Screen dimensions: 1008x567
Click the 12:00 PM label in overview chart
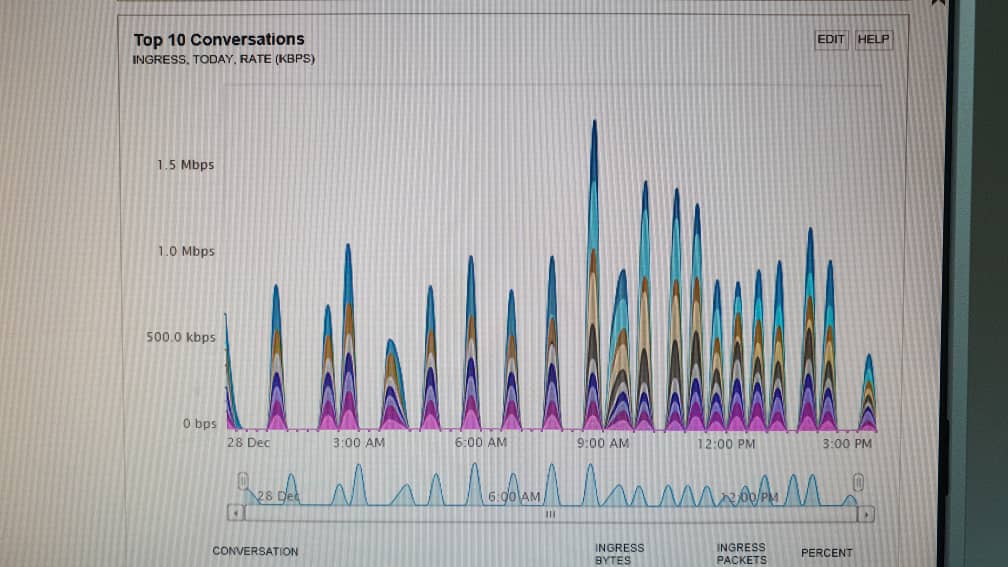point(750,497)
